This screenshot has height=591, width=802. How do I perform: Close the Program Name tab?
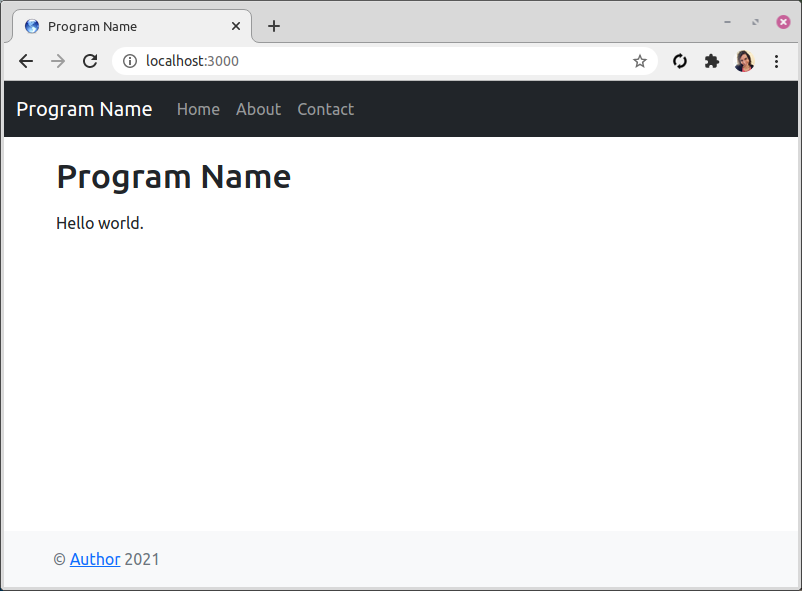(236, 26)
